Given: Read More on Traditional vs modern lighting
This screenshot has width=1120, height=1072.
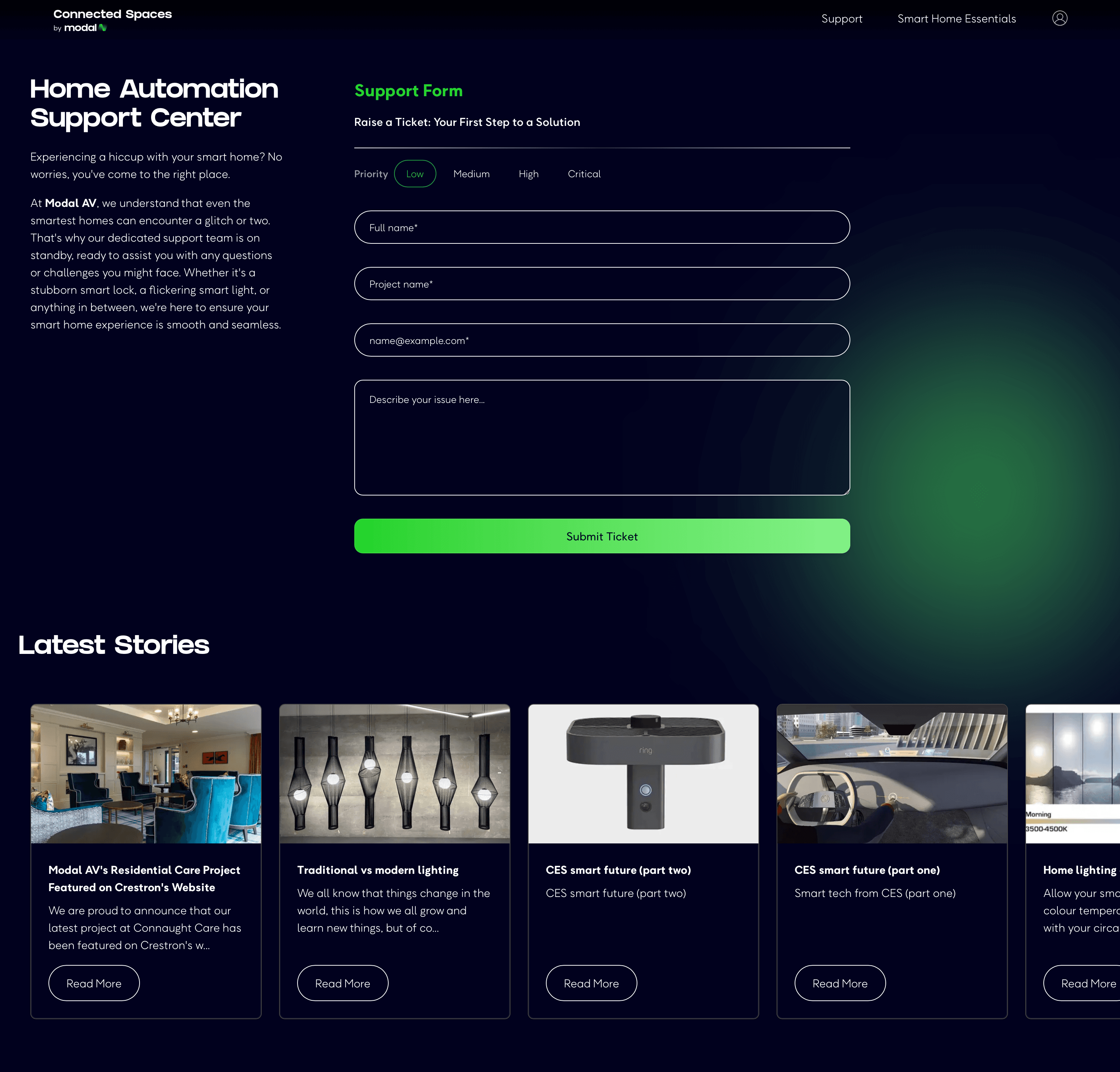Looking at the screenshot, I should pos(342,983).
